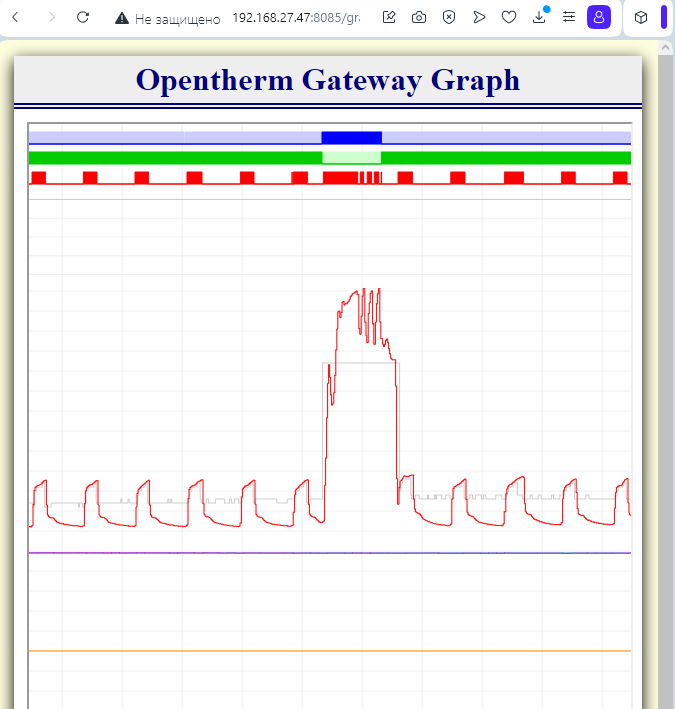Reload the Opentherm graph page
This screenshot has height=709, width=675.
(84, 17)
